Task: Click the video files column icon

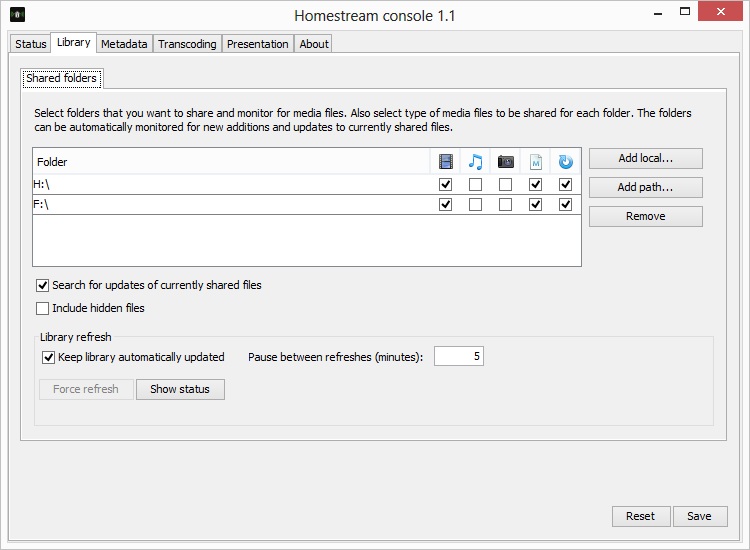Action: tap(445, 162)
